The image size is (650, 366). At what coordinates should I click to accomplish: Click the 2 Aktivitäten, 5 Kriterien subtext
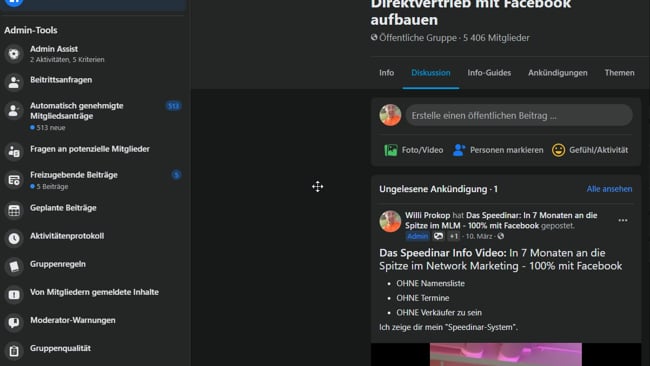pos(67,60)
